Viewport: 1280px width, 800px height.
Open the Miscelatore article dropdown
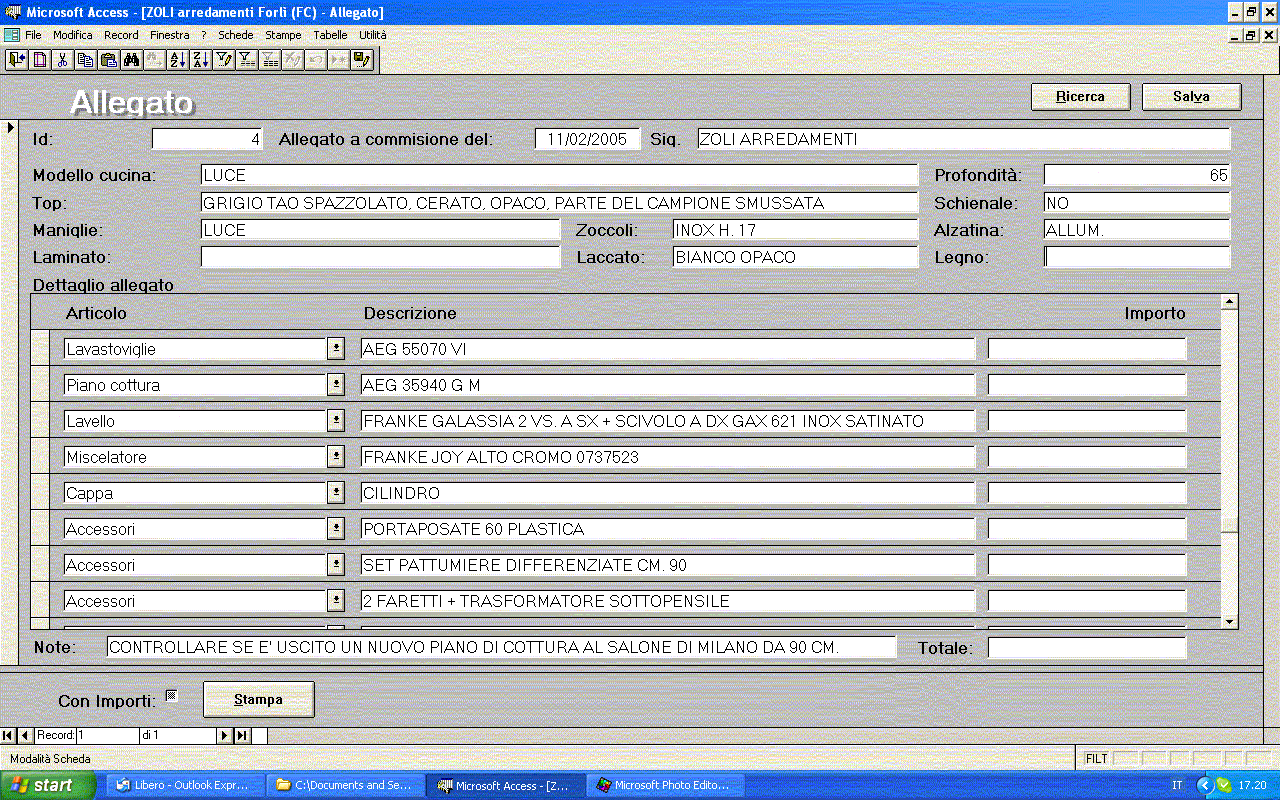pyautogui.click(x=337, y=457)
